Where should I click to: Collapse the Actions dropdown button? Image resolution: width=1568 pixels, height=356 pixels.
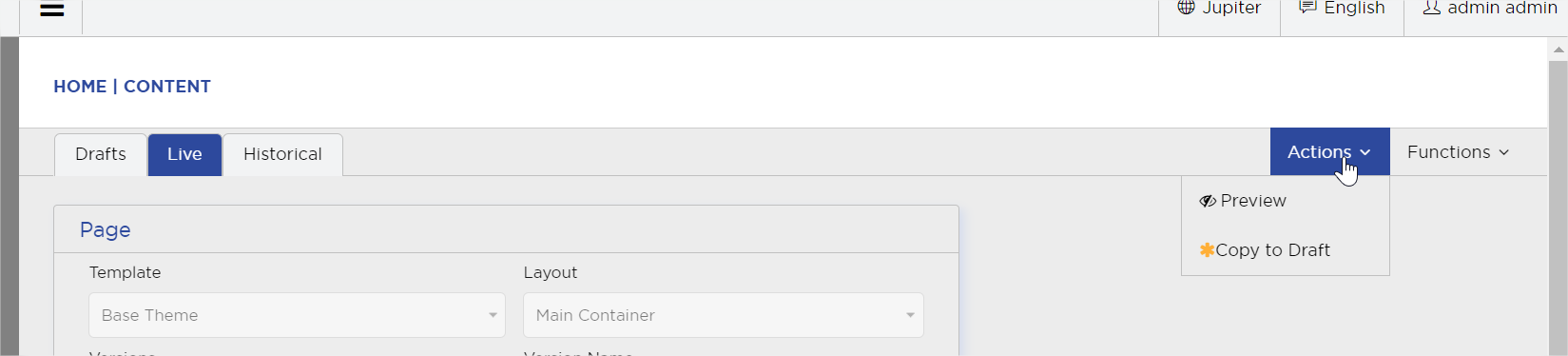1329,151
